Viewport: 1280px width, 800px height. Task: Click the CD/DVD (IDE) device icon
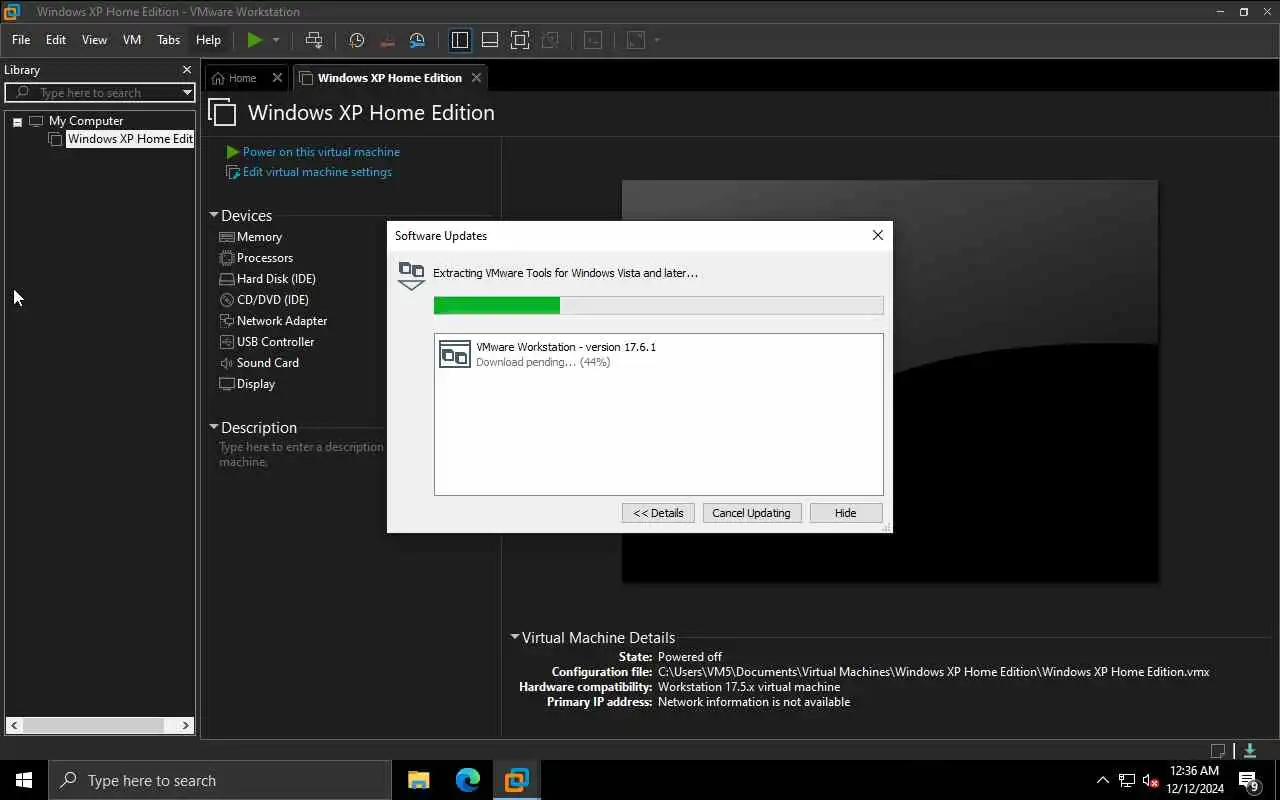click(227, 300)
